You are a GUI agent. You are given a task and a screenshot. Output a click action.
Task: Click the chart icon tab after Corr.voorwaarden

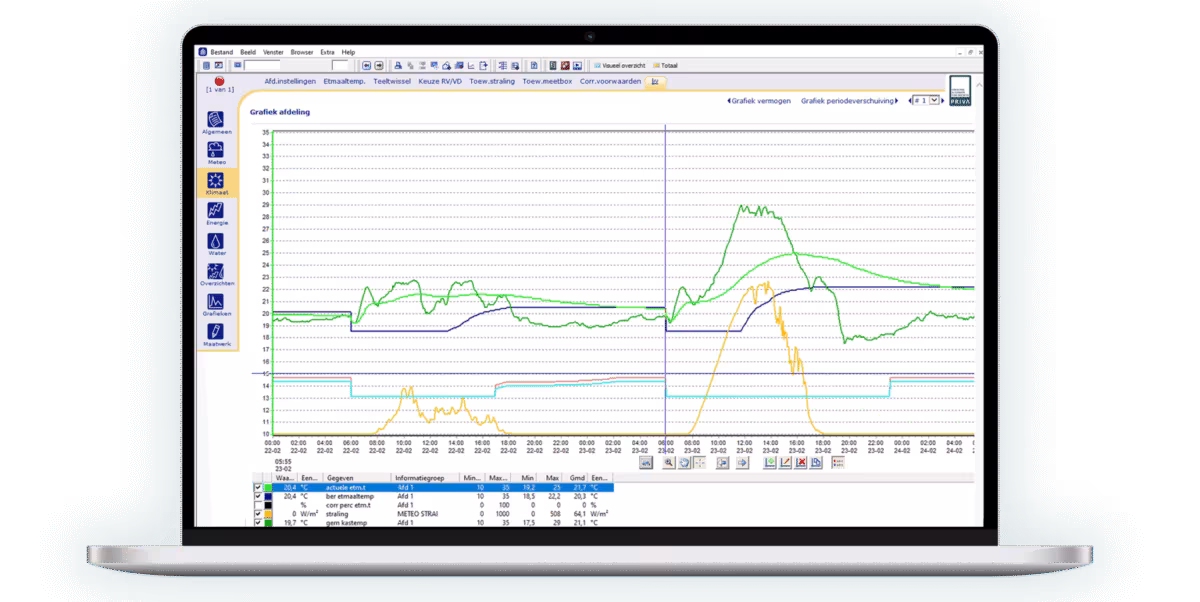point(655,81)
